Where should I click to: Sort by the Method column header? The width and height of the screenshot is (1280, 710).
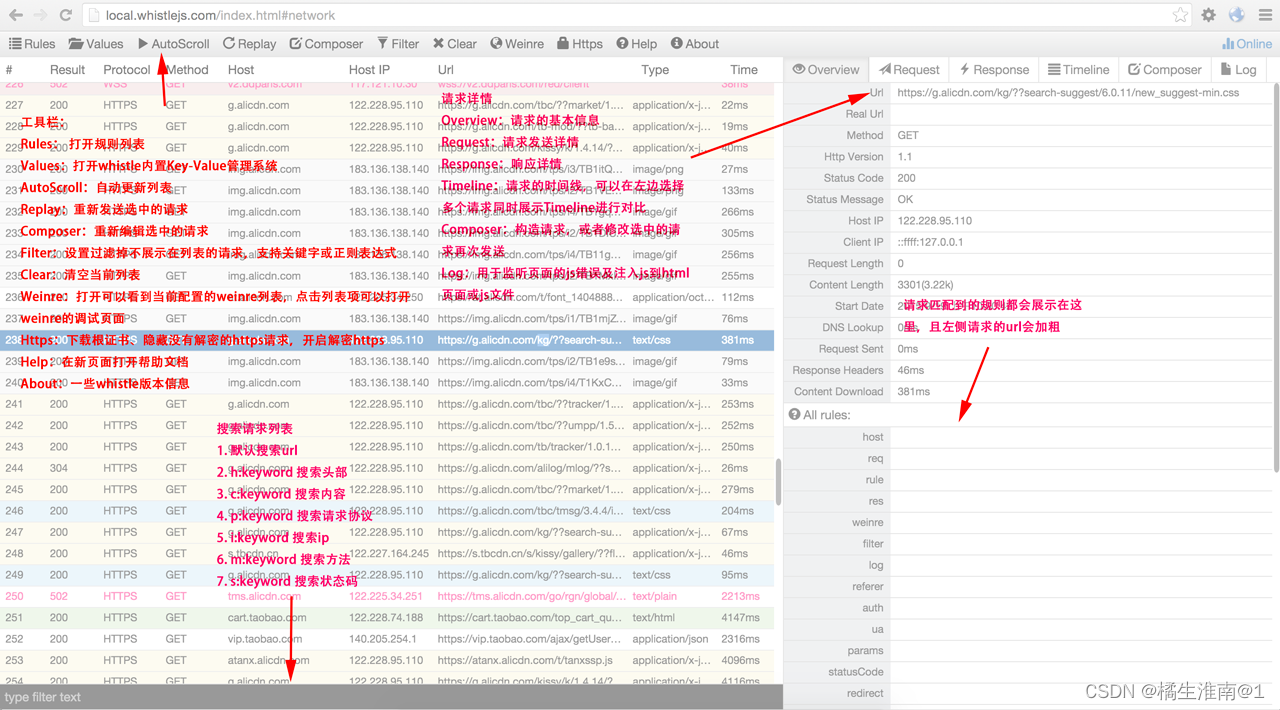point(187,70)
